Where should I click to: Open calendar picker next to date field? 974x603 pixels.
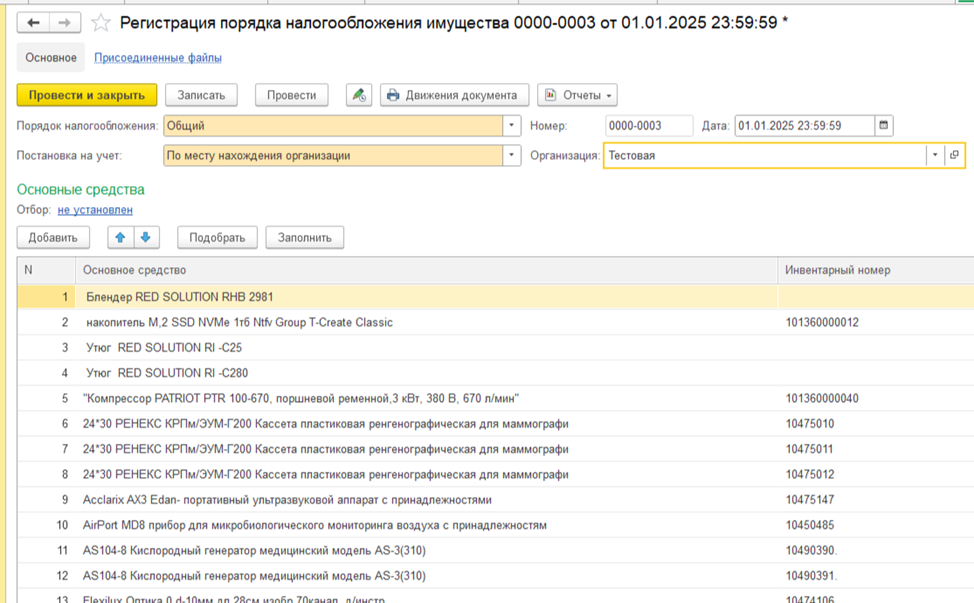coord(883,125)
